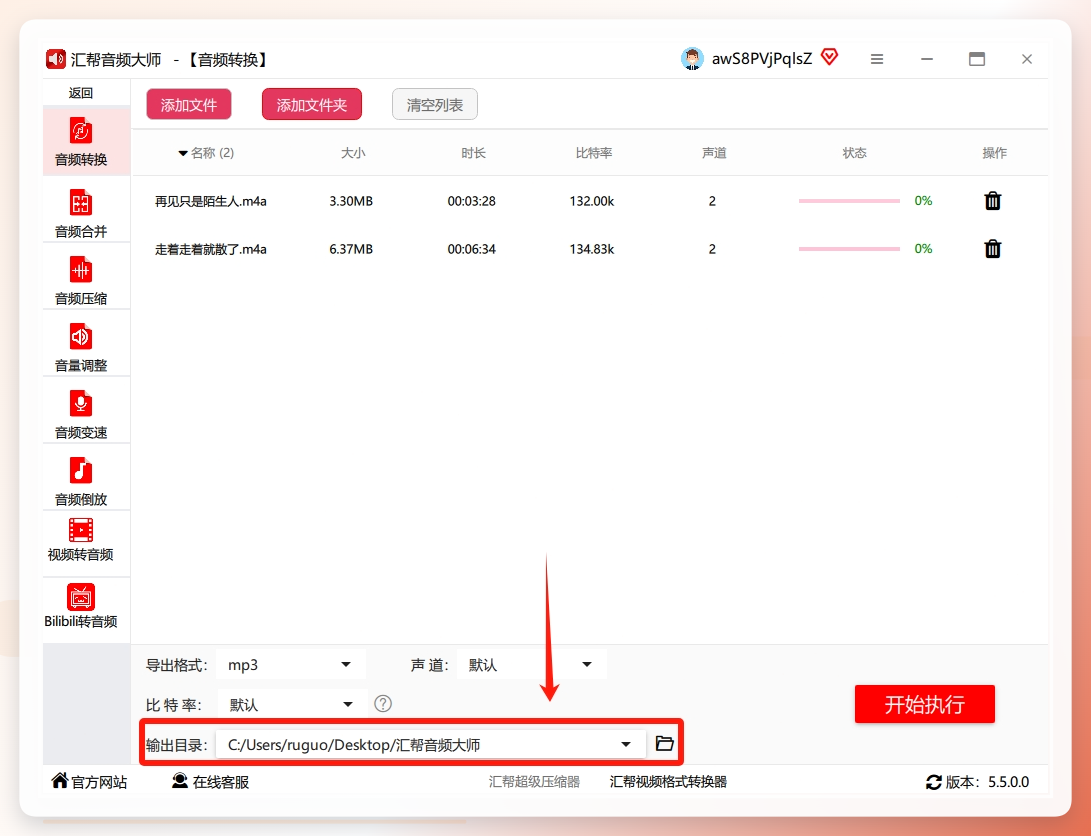Click progress bar of 再见只是陌生人.m4a
1091x836 pixels.
click(x=850, y=201)
